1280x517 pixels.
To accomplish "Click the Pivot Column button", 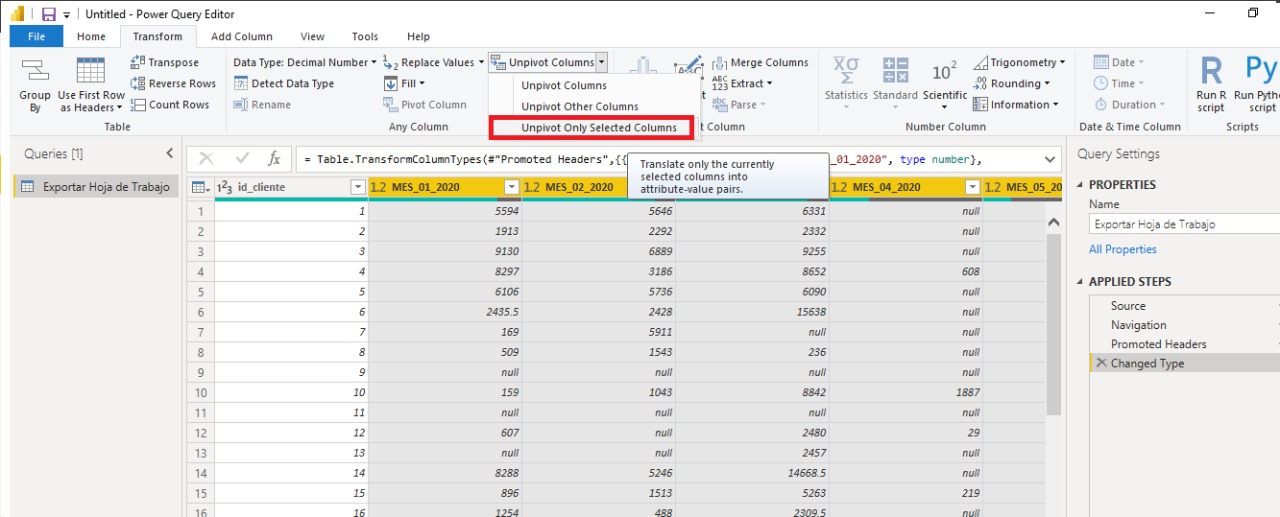I will [425, 105].
